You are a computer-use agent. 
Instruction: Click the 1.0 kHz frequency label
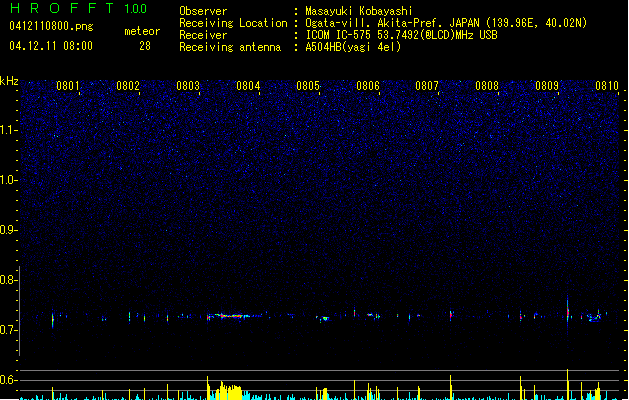coord(9,180)
